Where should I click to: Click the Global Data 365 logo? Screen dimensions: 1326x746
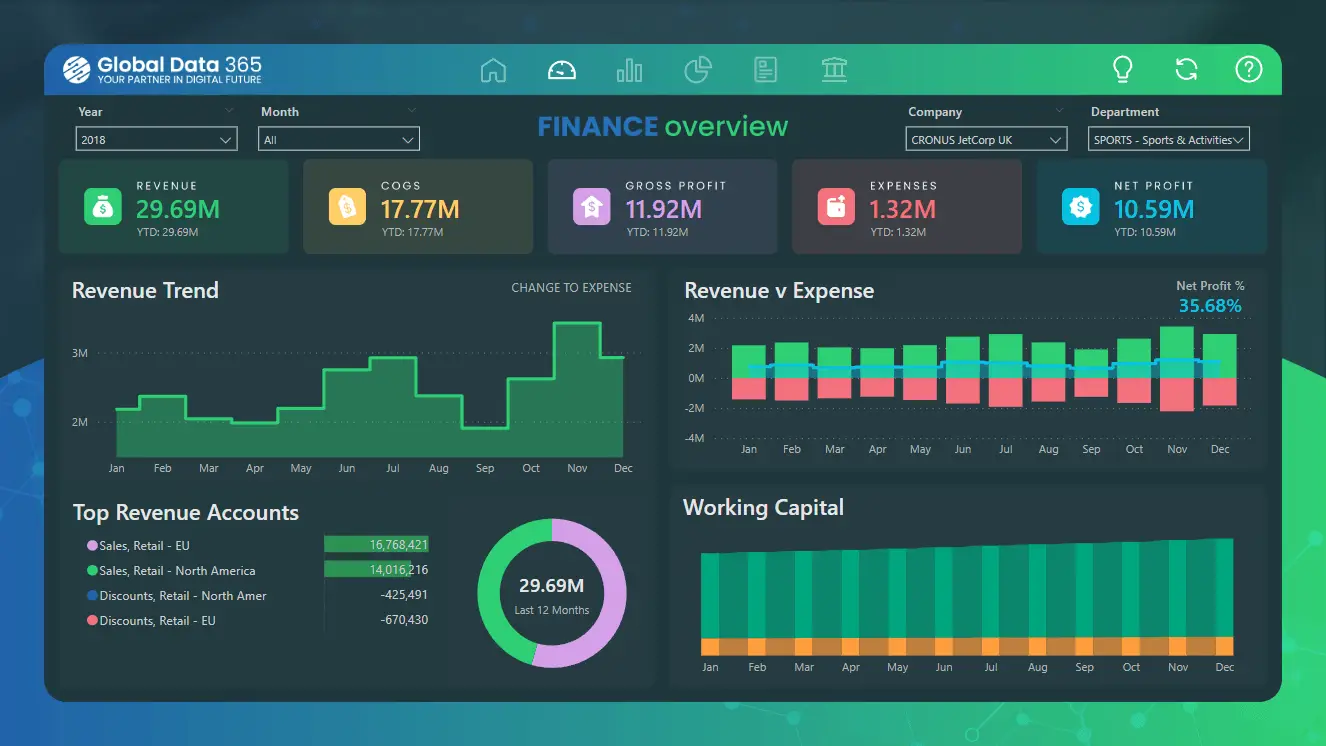coord(162,69)
